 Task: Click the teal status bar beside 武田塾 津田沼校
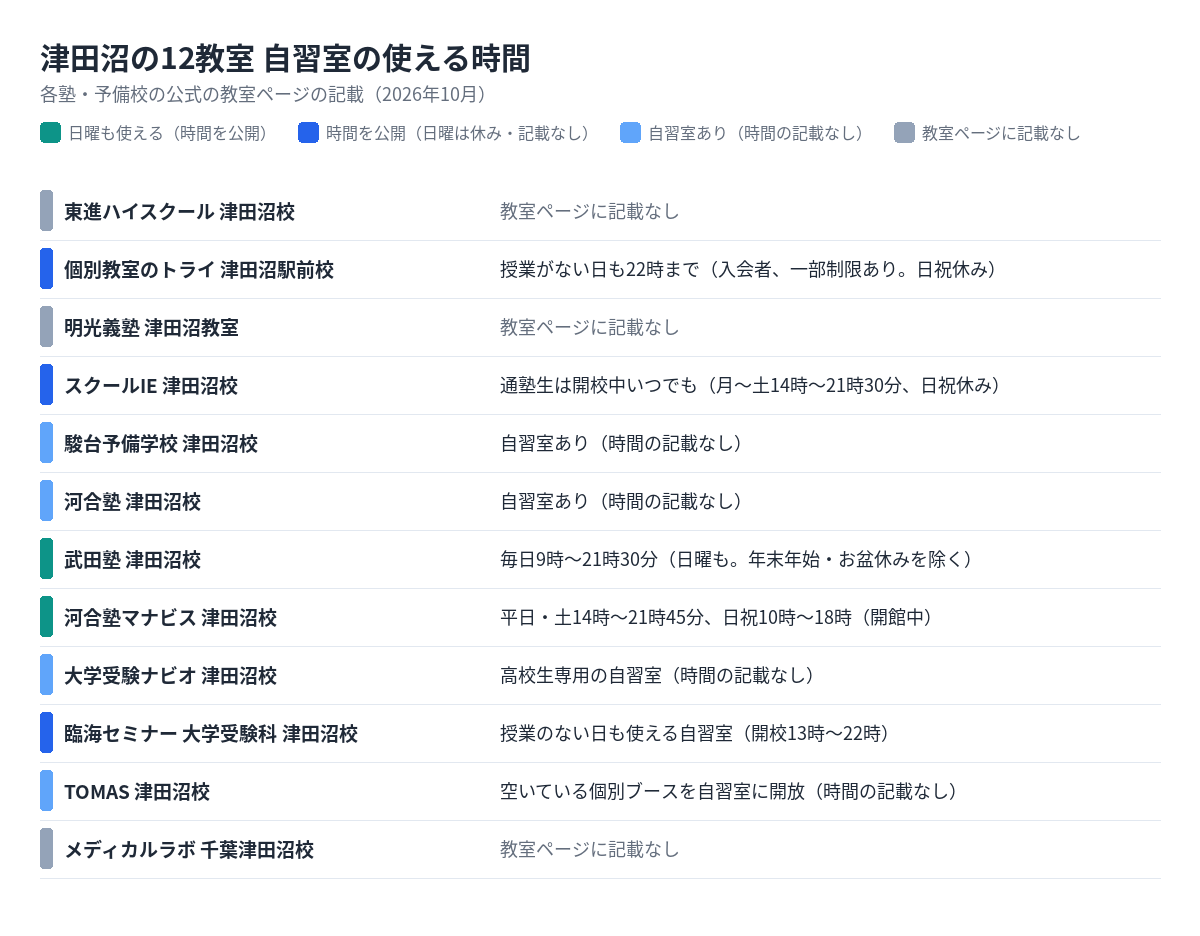click(x=46, y=559)
